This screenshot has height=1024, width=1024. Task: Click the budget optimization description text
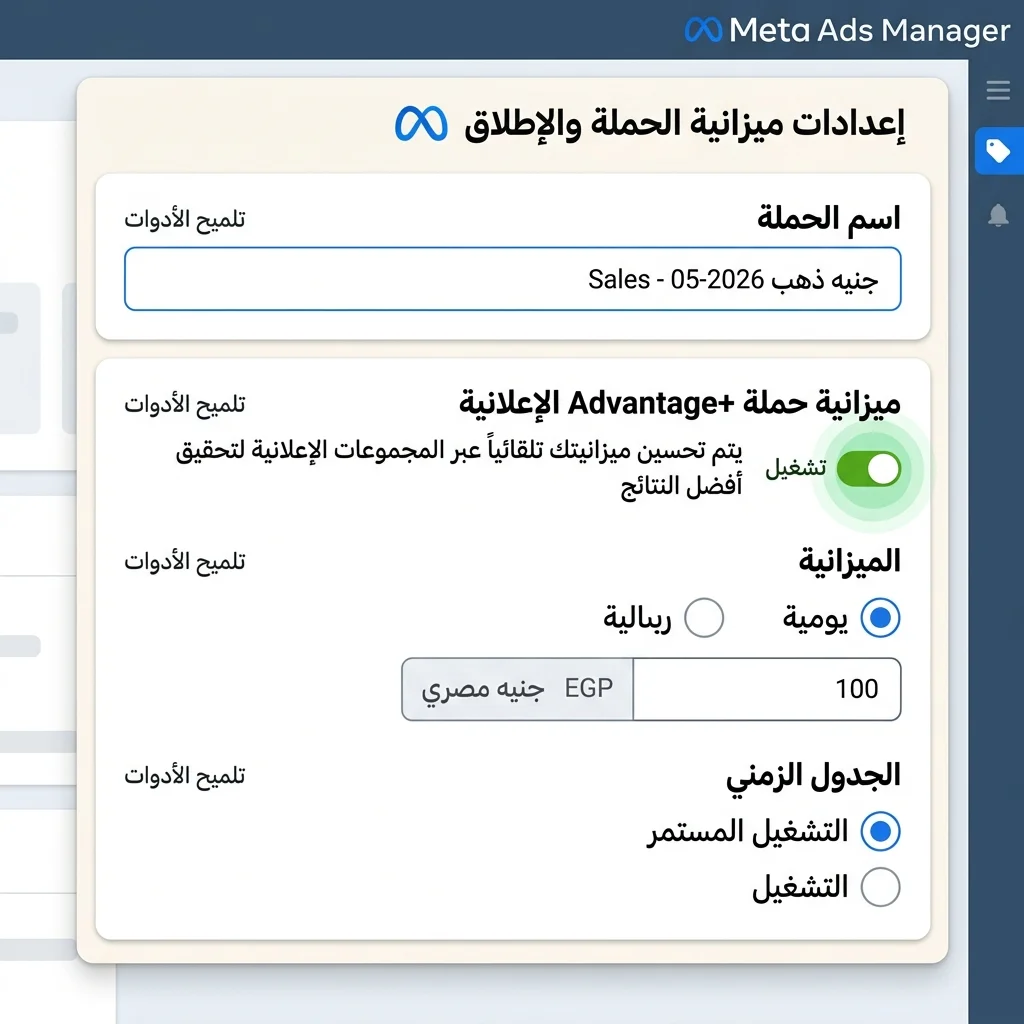tap(459, 468)
